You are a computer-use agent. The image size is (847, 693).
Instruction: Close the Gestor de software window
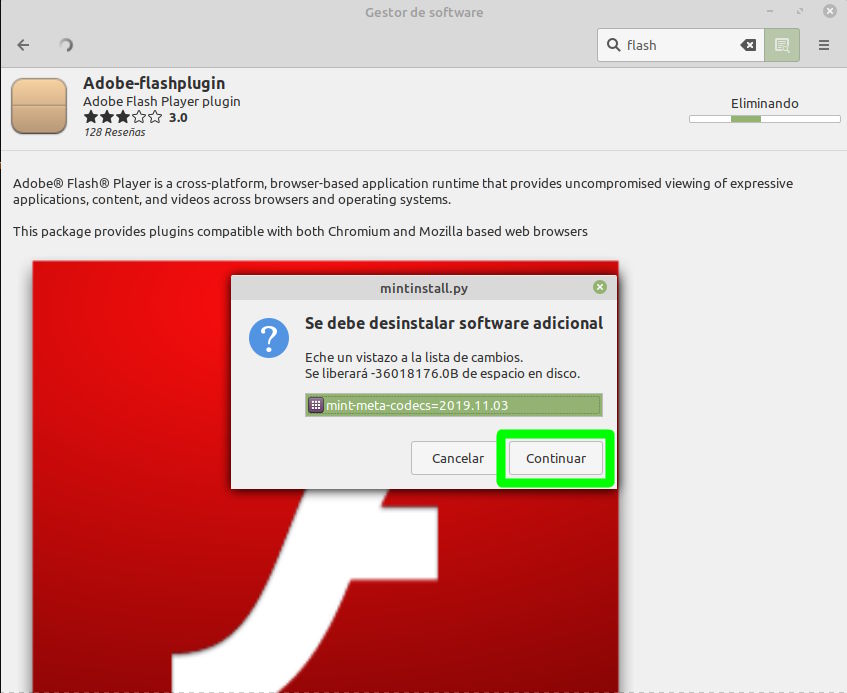click(x=829, y=12)
